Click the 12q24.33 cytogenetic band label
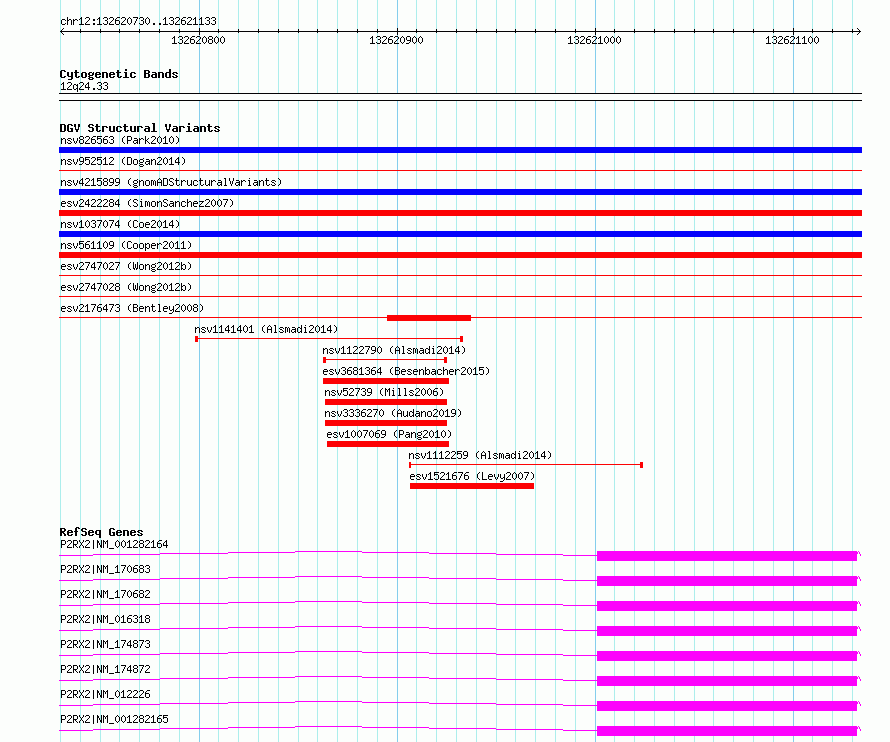 (x=84, y=86)
